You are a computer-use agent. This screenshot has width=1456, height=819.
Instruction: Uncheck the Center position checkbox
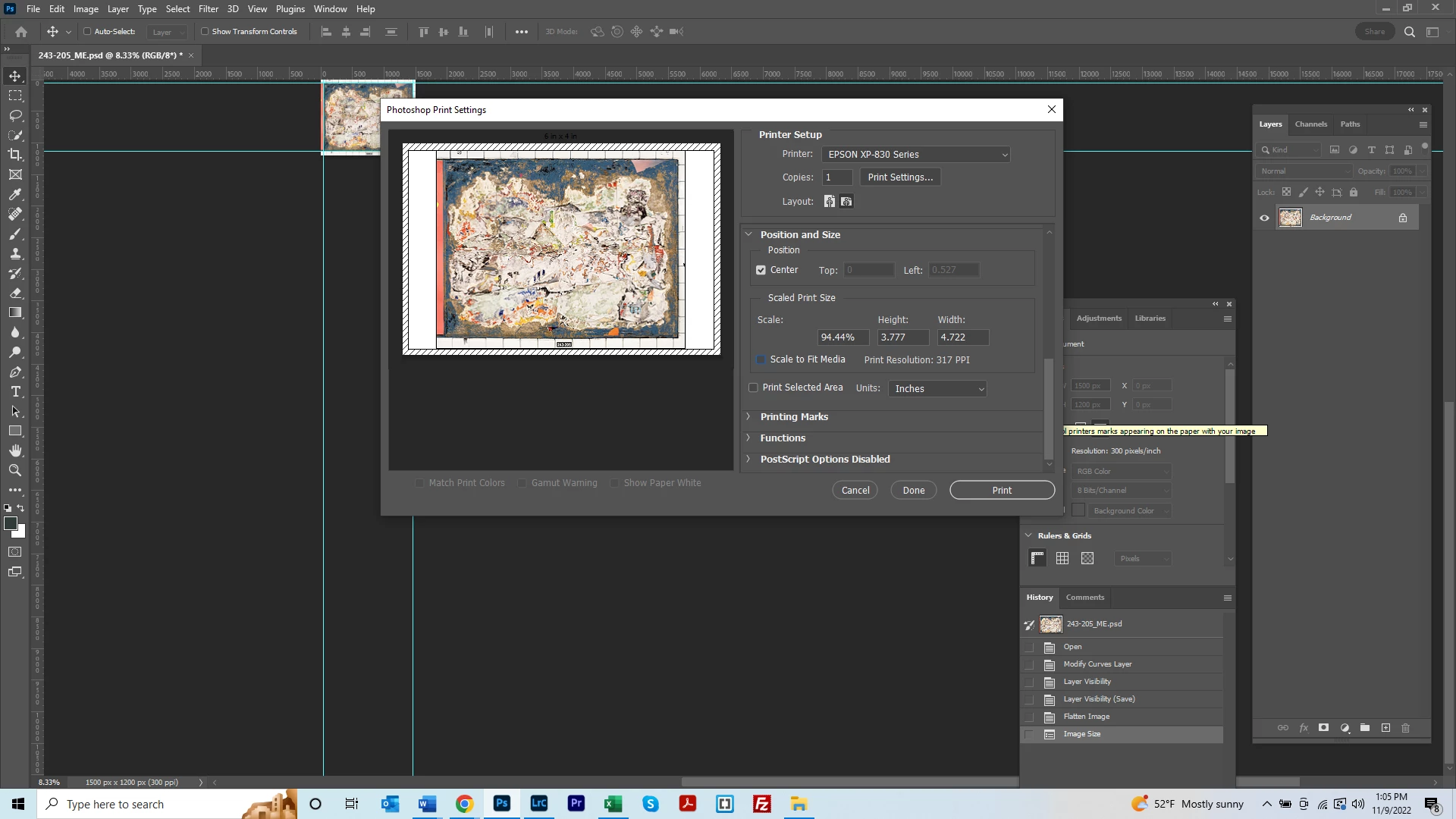point(761,270)
